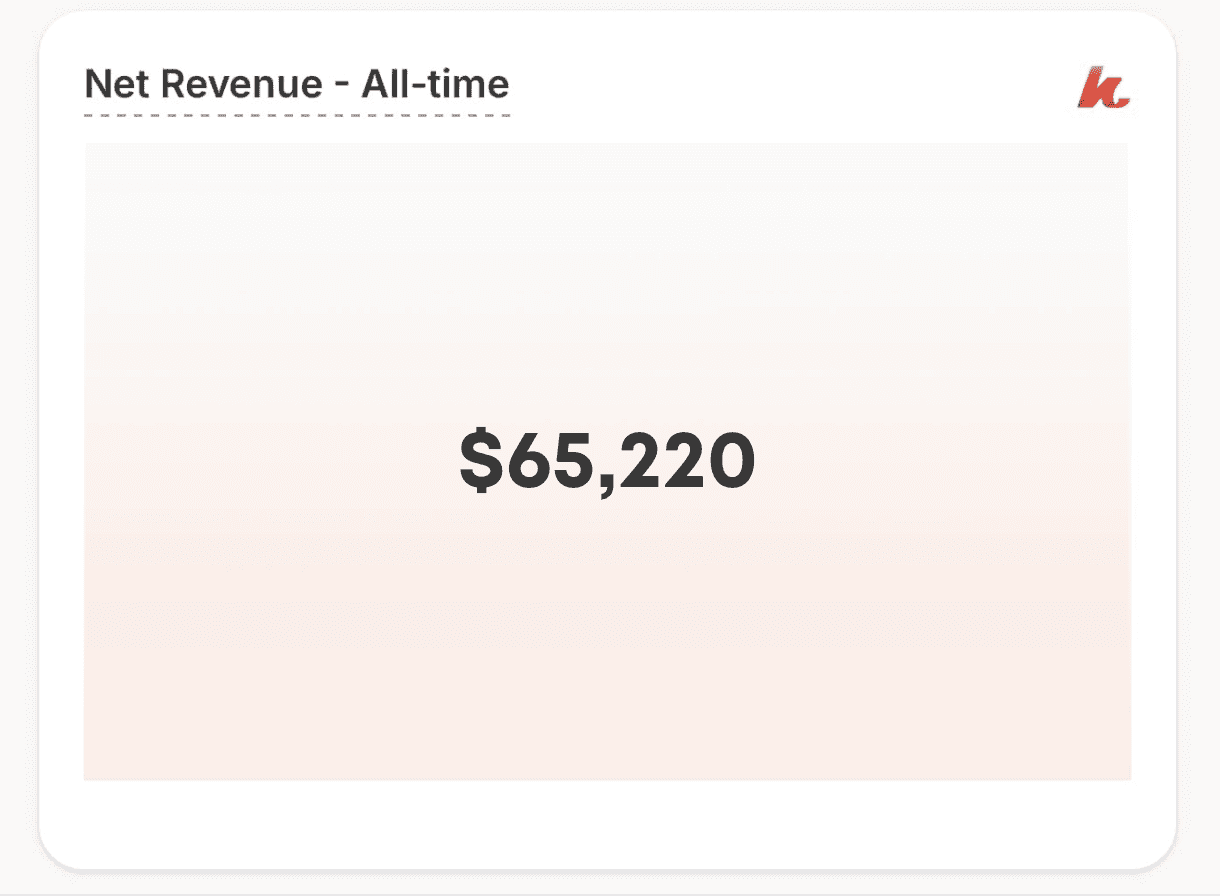Open the Net Revenue - All-time title
This screenshot has width=1220, height=896.
pos(297,84)
